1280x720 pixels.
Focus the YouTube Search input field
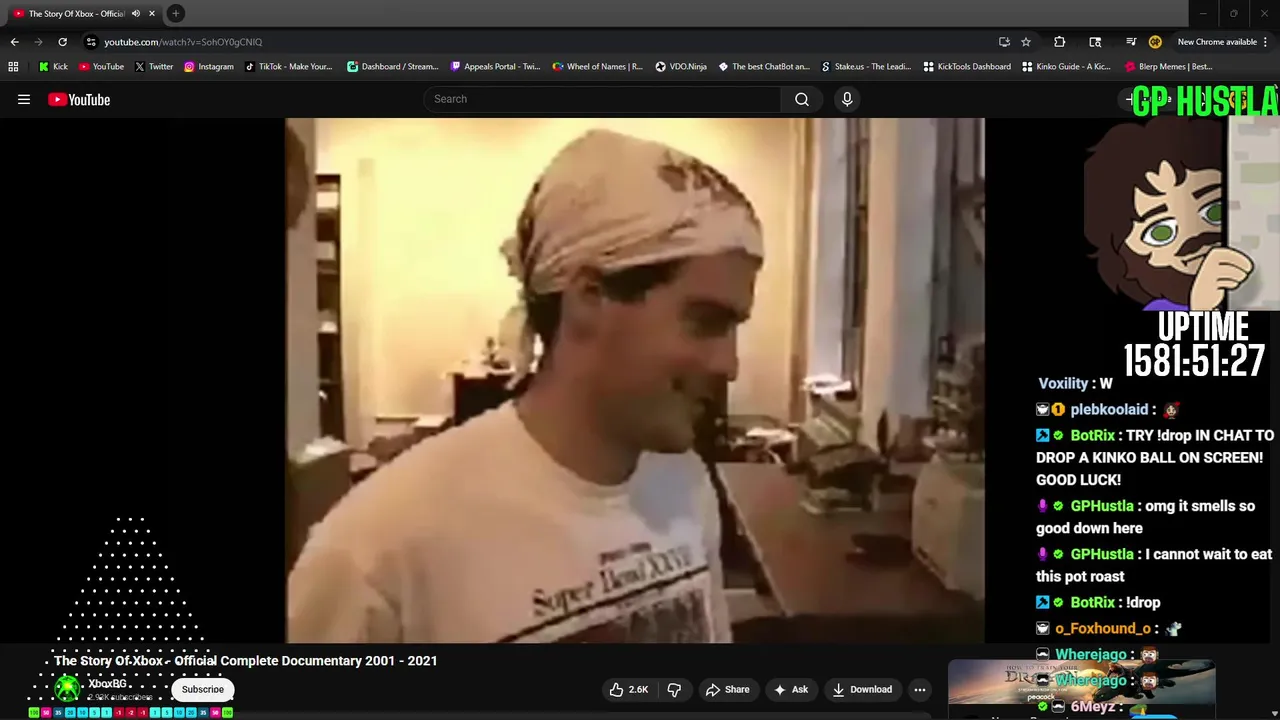[603, 99]
